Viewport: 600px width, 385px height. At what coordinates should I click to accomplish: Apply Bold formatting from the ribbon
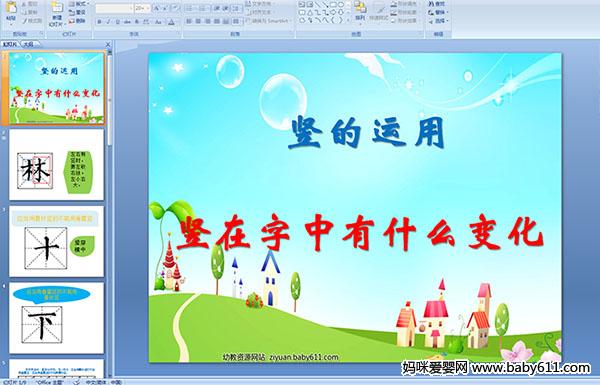point(99,22)
